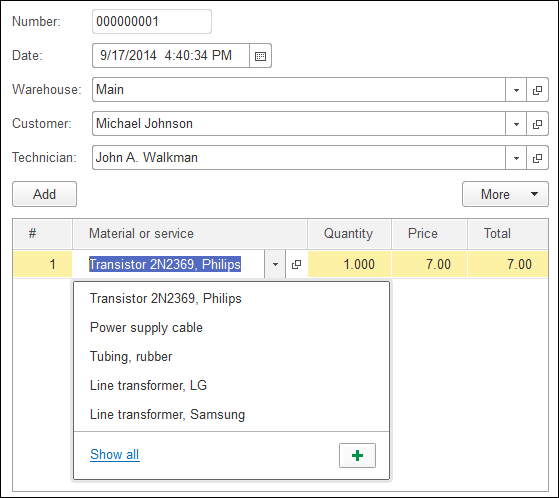Image resolution: width=559 pixels, height=498 pixels.
Task: Open the Customer record with its open icon
Action: click(x=537, y=124)
